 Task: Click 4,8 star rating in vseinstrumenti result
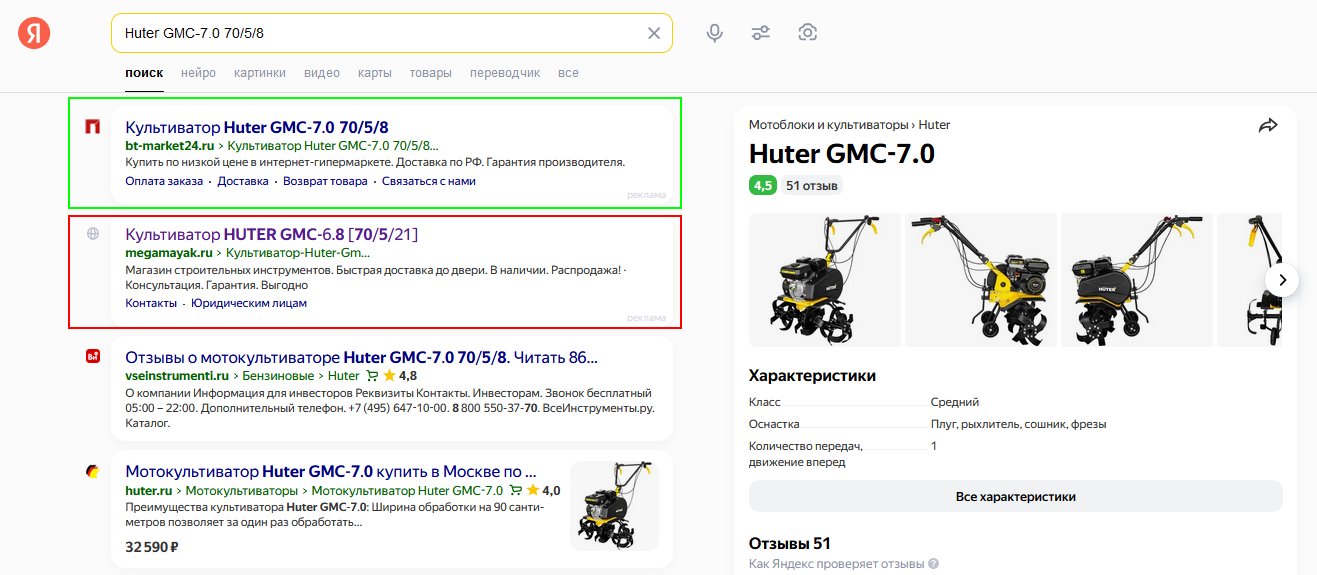pyautogui.click(x=400, y=376)
